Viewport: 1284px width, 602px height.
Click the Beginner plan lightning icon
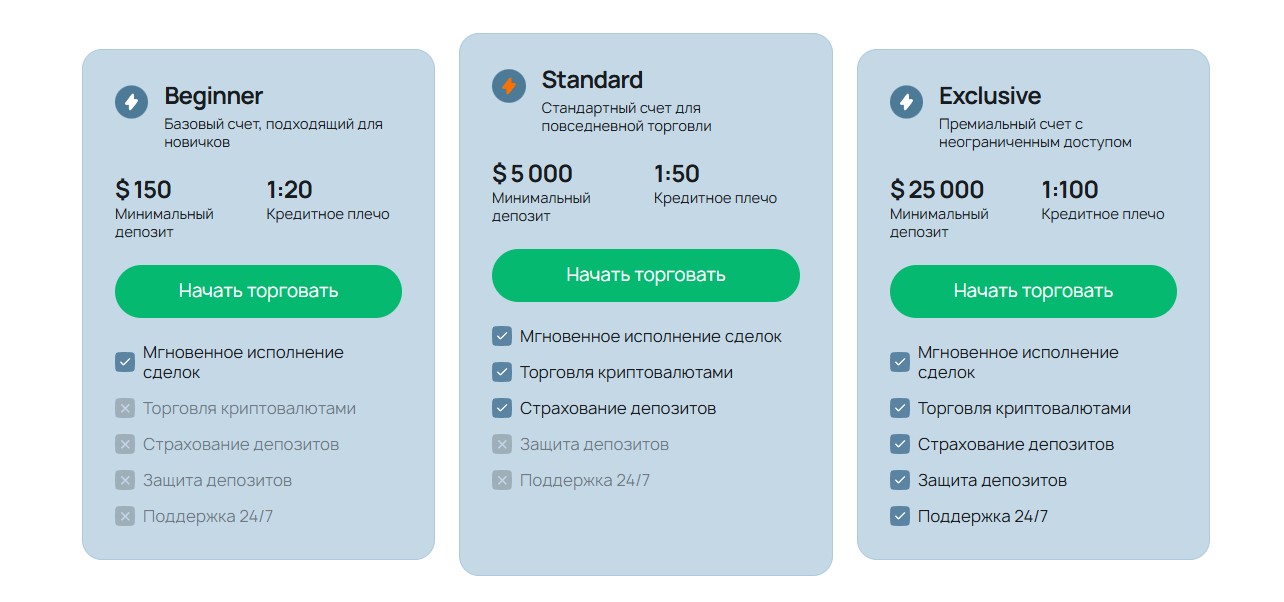coord(131,102)
